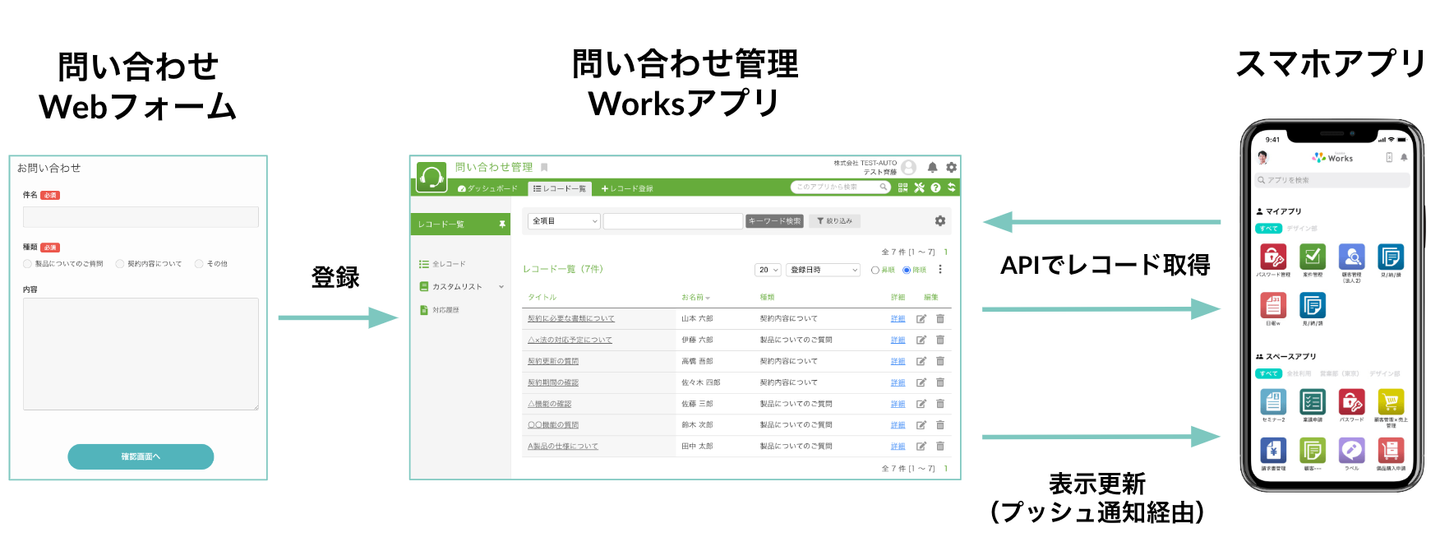Tap the アプリを検索 search bar on phone
The image size is (1440, 551).
1332,181
